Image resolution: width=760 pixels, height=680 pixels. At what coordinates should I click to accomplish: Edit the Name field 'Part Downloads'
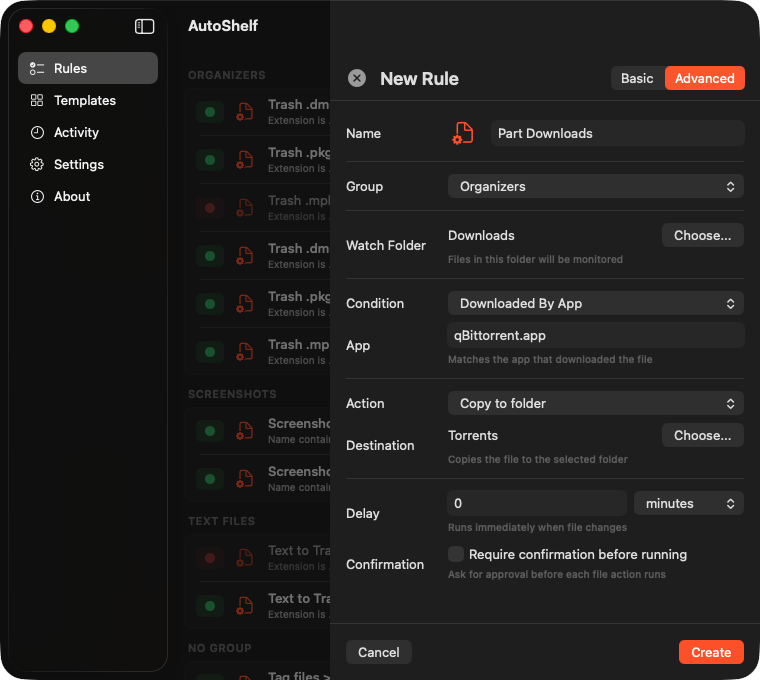point(618,133)
